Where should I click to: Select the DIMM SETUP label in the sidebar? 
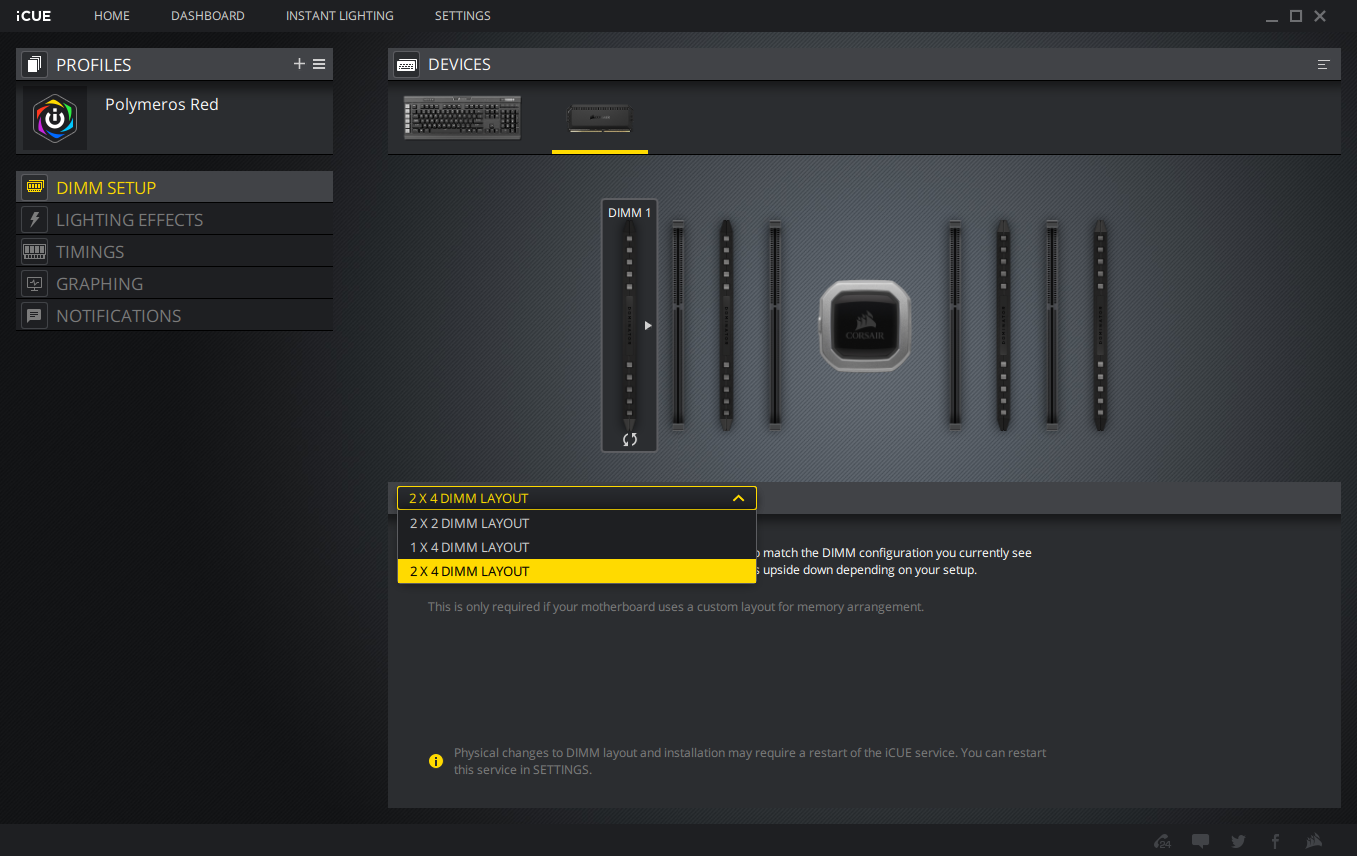pos(106,188)
